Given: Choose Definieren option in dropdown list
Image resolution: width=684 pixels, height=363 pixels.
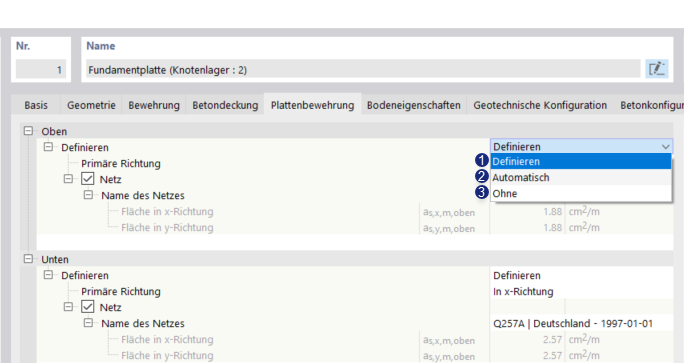Looking at the screenshot, I should coord(581,161).
